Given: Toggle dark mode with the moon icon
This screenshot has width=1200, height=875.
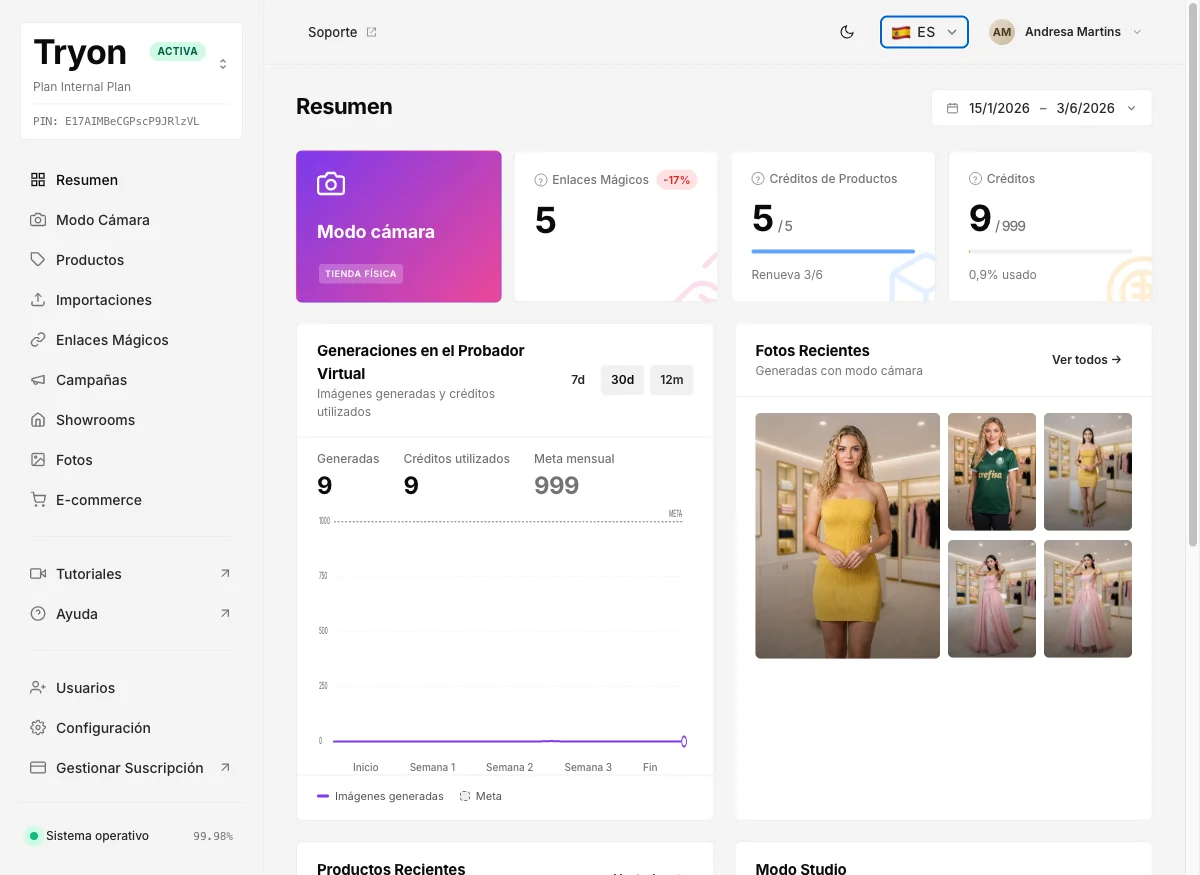Looking at the screenshot, I should pyautogui.click(x=847, y=32).
